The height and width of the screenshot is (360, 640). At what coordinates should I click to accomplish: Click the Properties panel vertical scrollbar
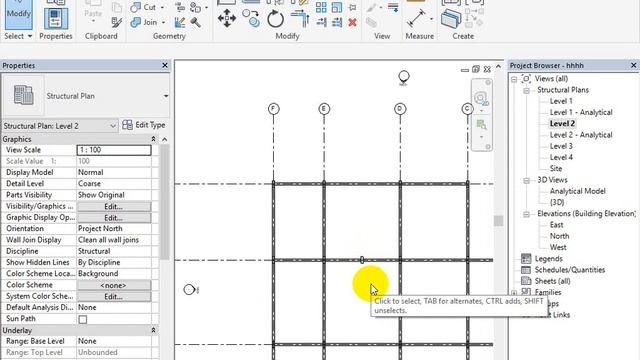[164, 202]
